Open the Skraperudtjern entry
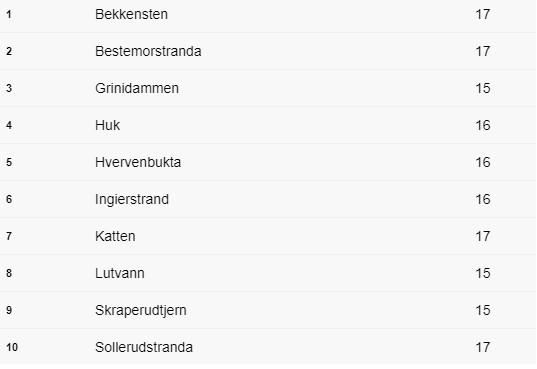537x369 pixels. 141,311
